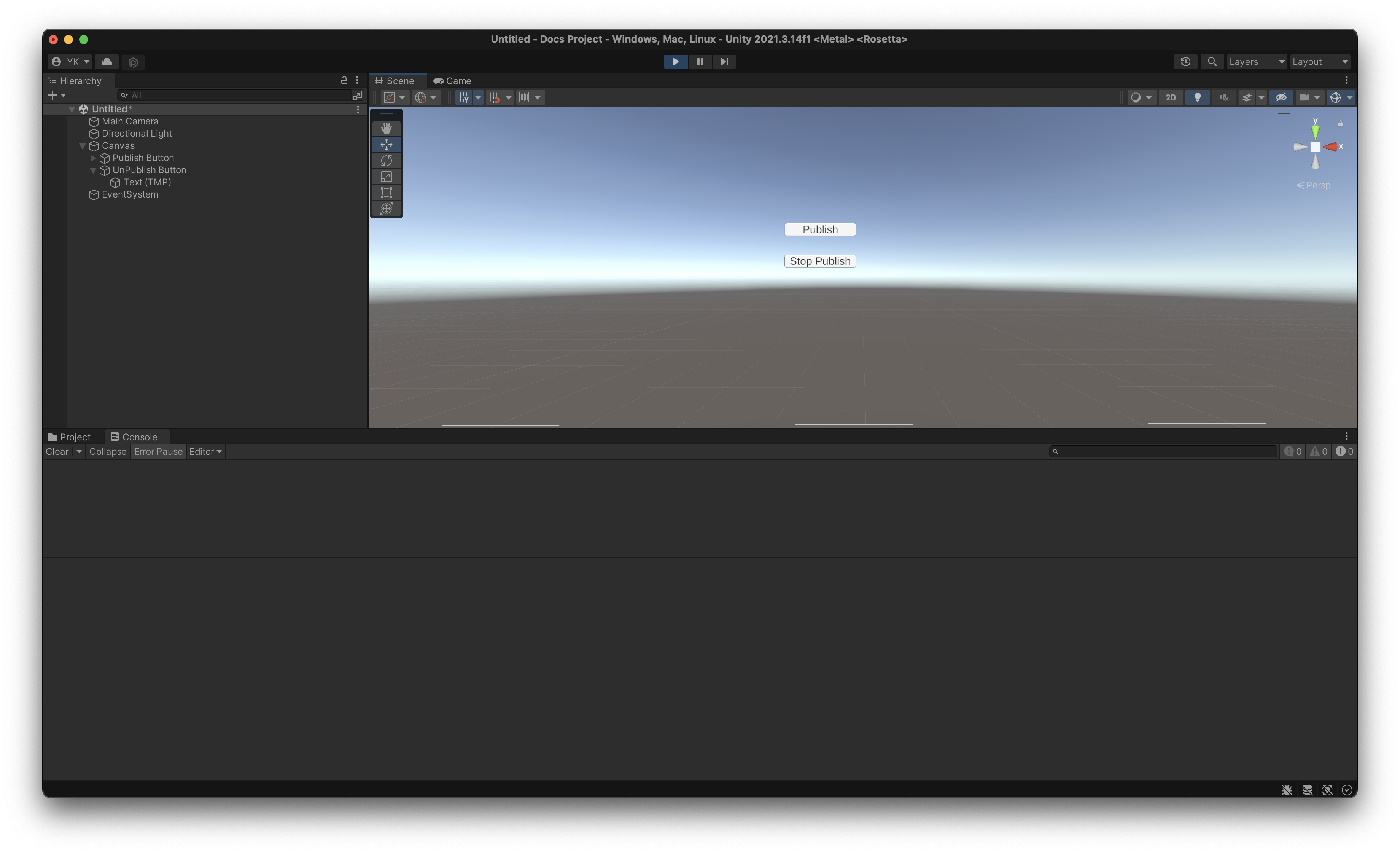Toggle 2D view mode
Screen dimensions: 1400x854
click(1171, 98)
